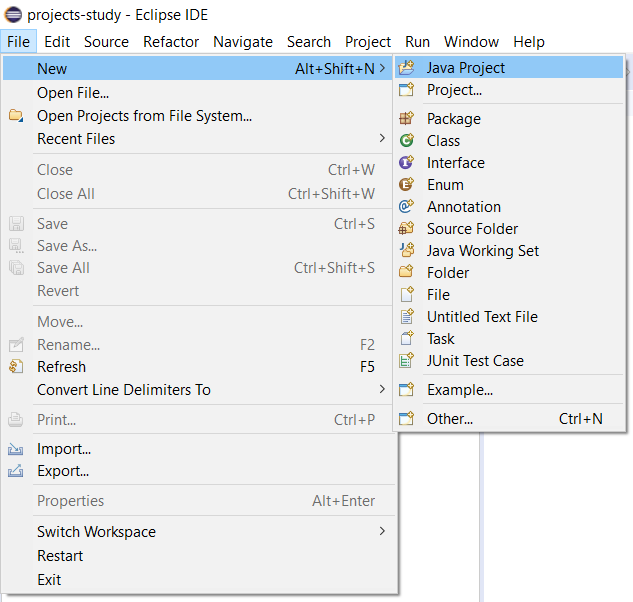Viewport: 633px width, 602px height.
Task: Expand Convert Line Delimiters To arrow
Action: click(382, 389)
